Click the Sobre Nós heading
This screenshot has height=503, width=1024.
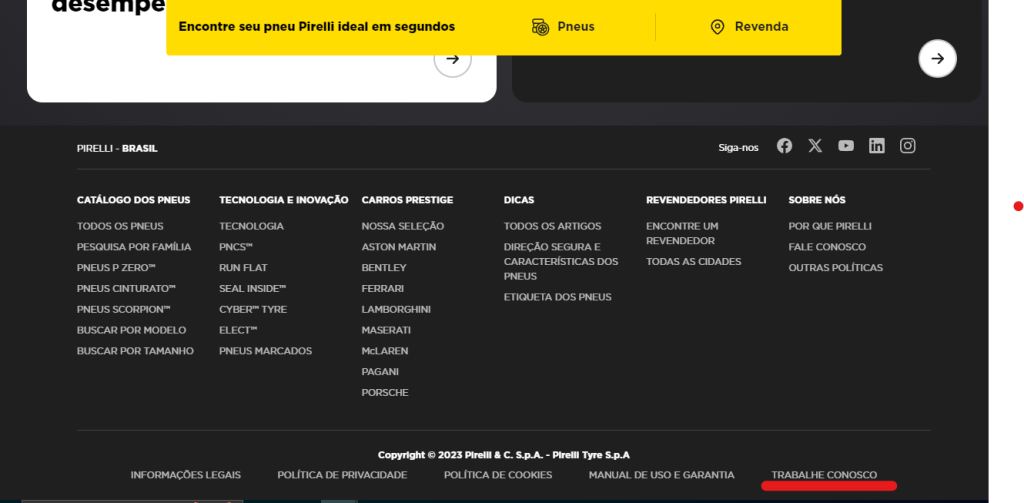point(817,200)
